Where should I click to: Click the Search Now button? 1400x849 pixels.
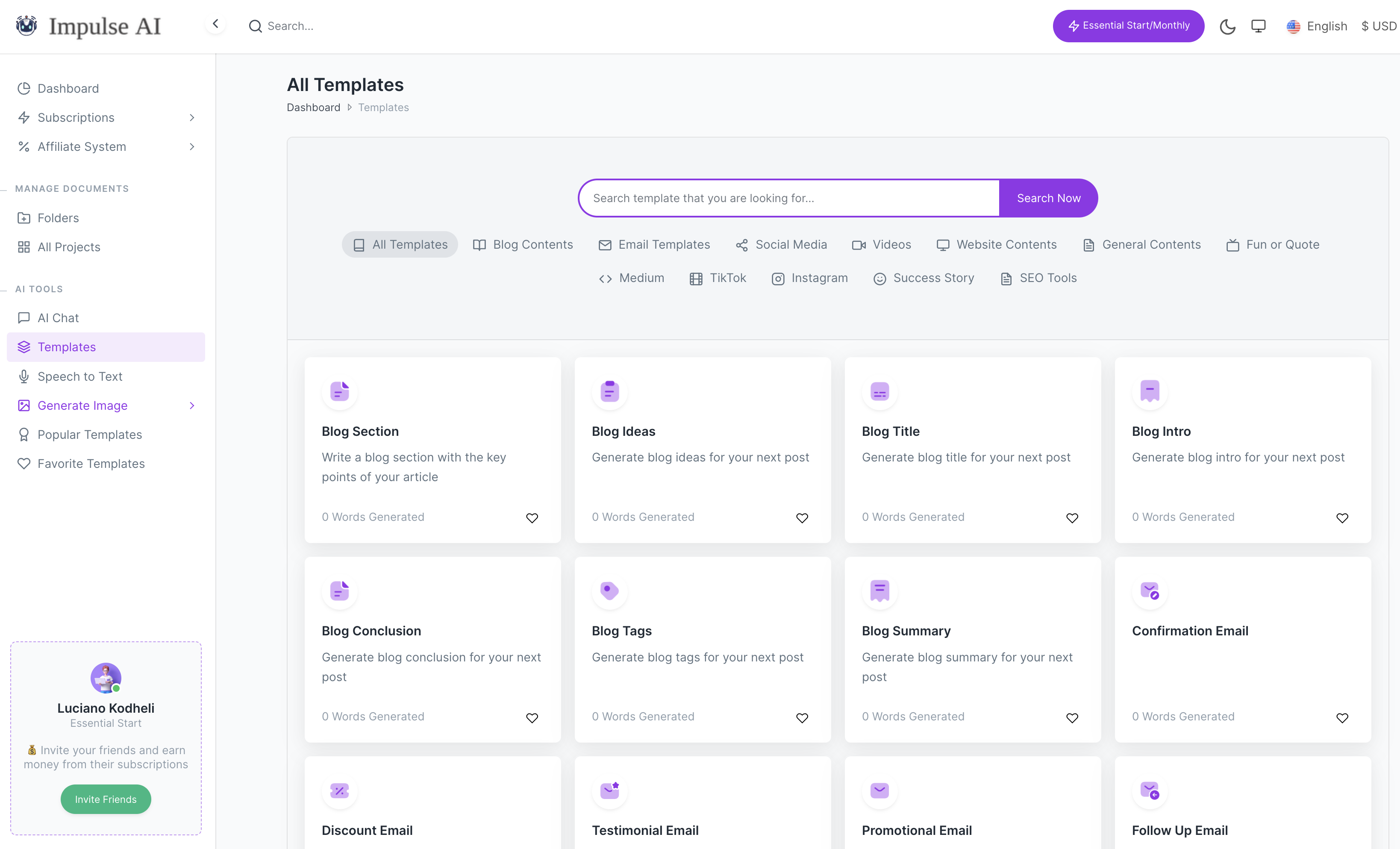tap(1048, 198)
